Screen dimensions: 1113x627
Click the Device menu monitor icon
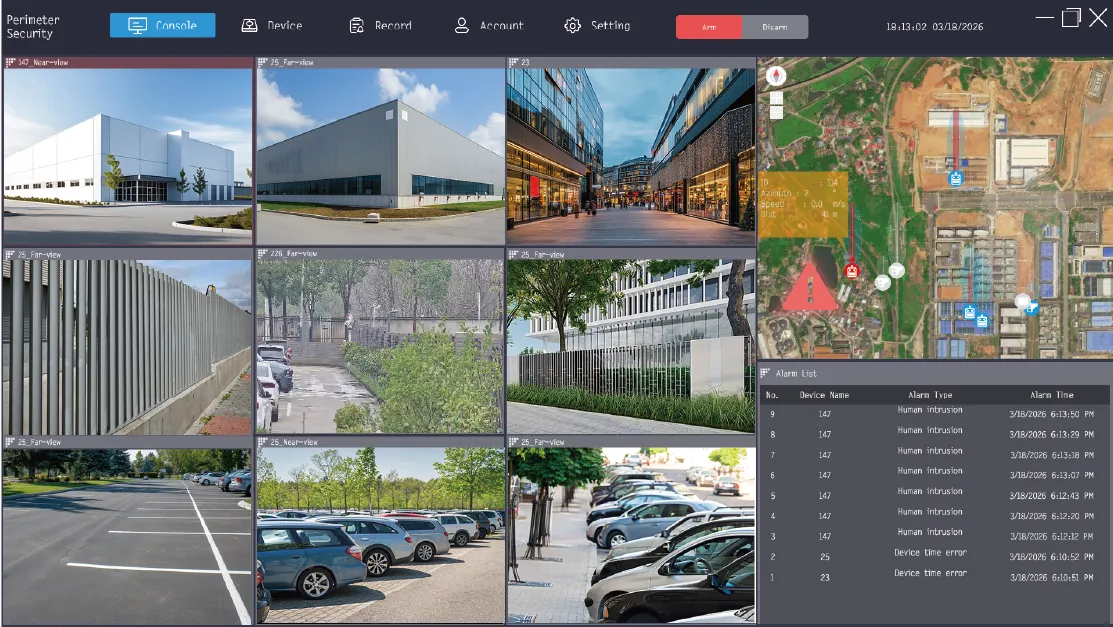(249, 26)
